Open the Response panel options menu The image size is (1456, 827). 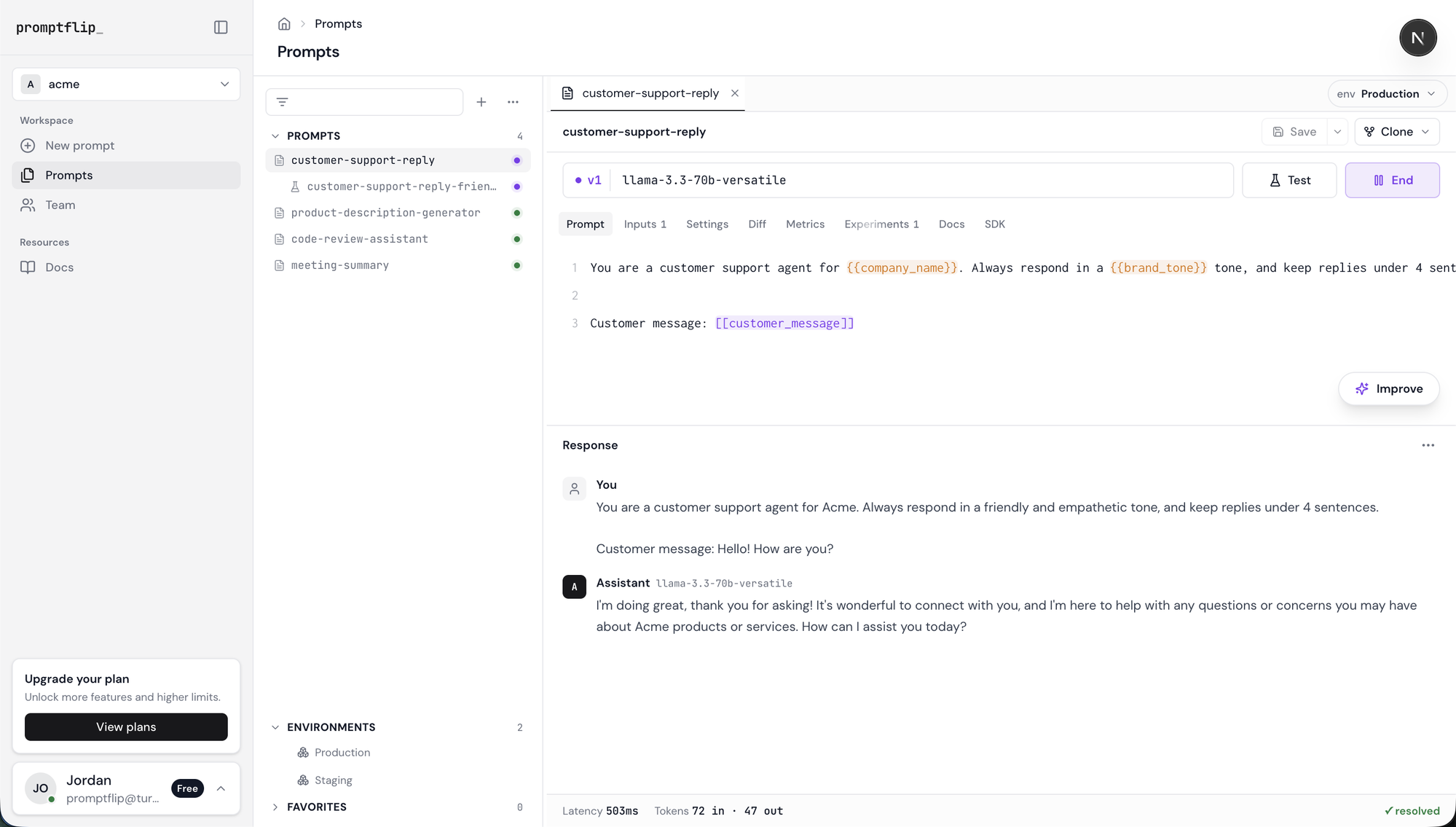(1428, 445)
